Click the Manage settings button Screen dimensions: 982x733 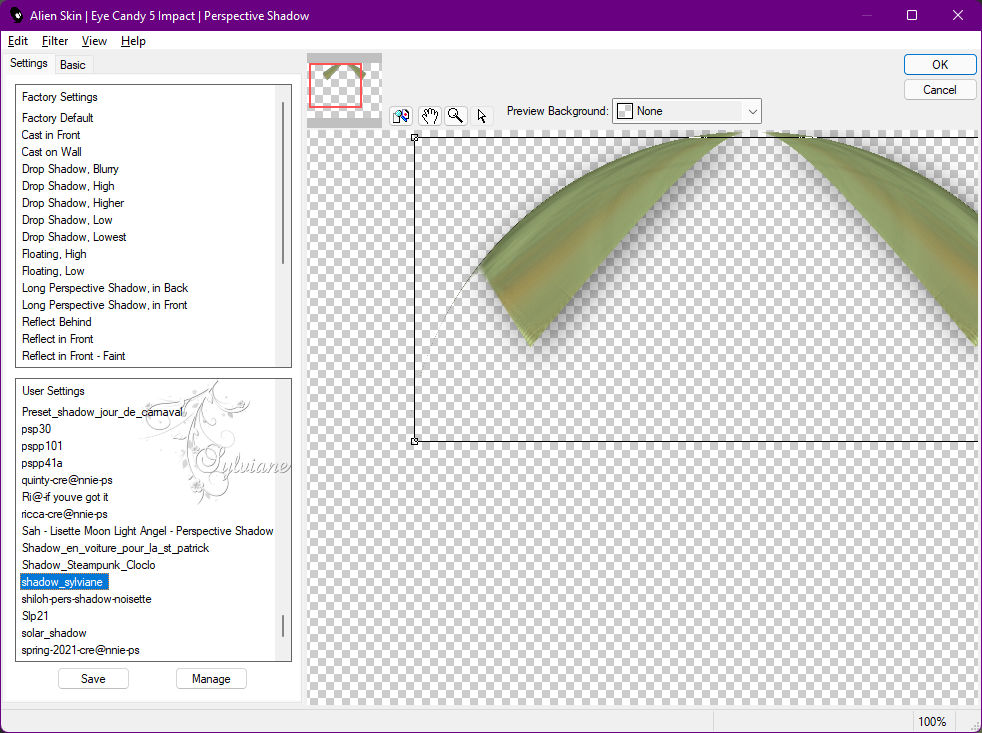tap(211, 678)
